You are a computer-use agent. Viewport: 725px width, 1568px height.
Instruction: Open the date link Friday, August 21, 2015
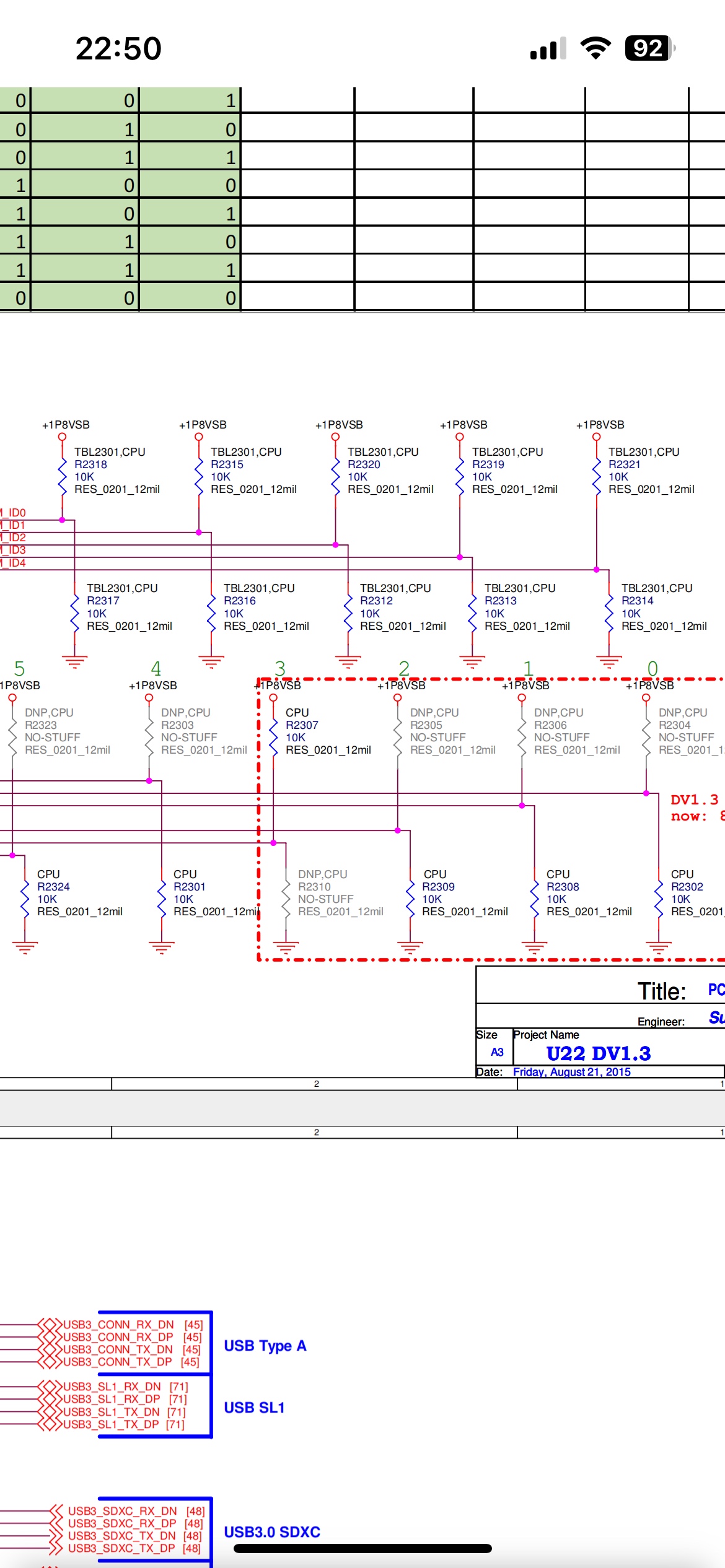(571, 1072)
